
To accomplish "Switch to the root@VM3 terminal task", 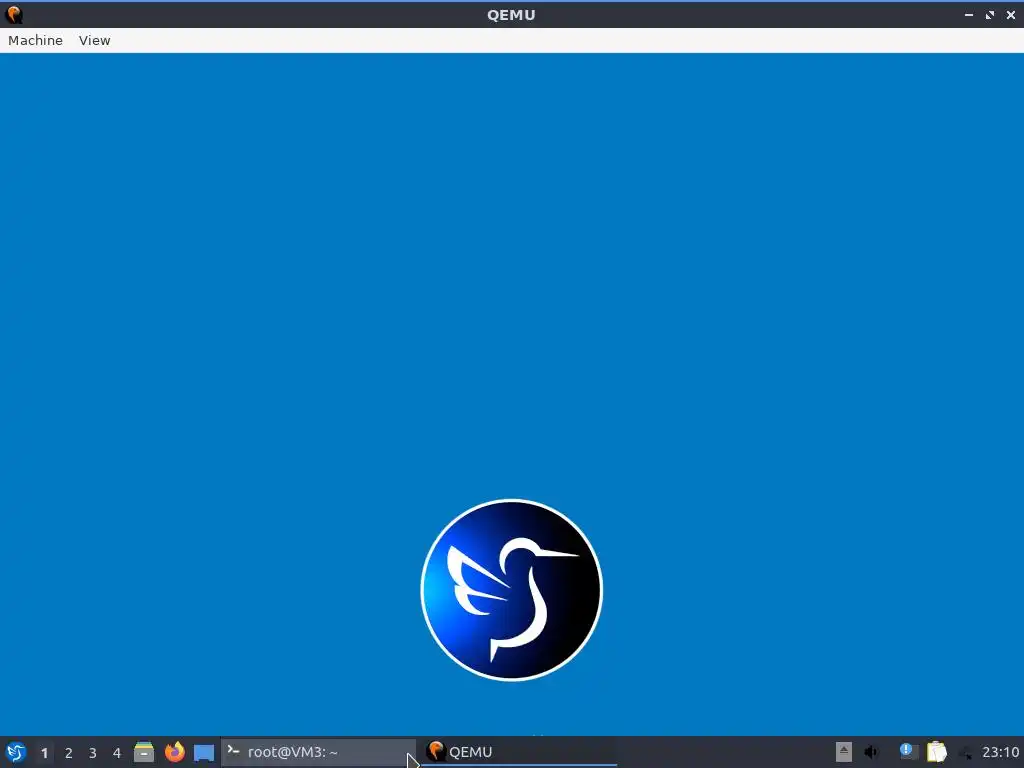I will (318, 752).
